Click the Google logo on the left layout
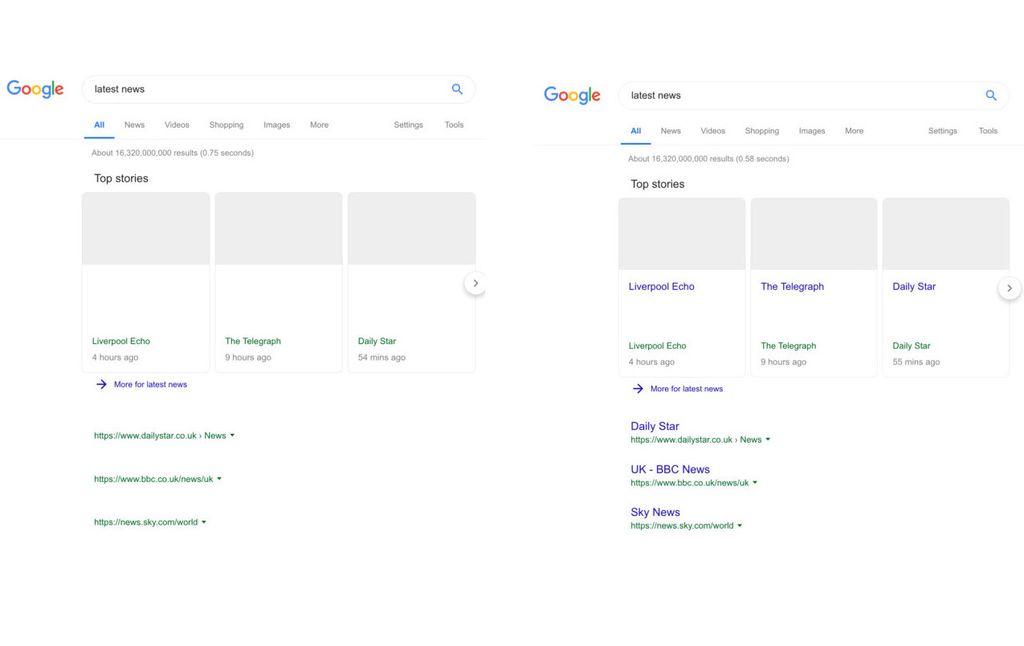This screenshot has width=1024, height=646. pos(35,89)
